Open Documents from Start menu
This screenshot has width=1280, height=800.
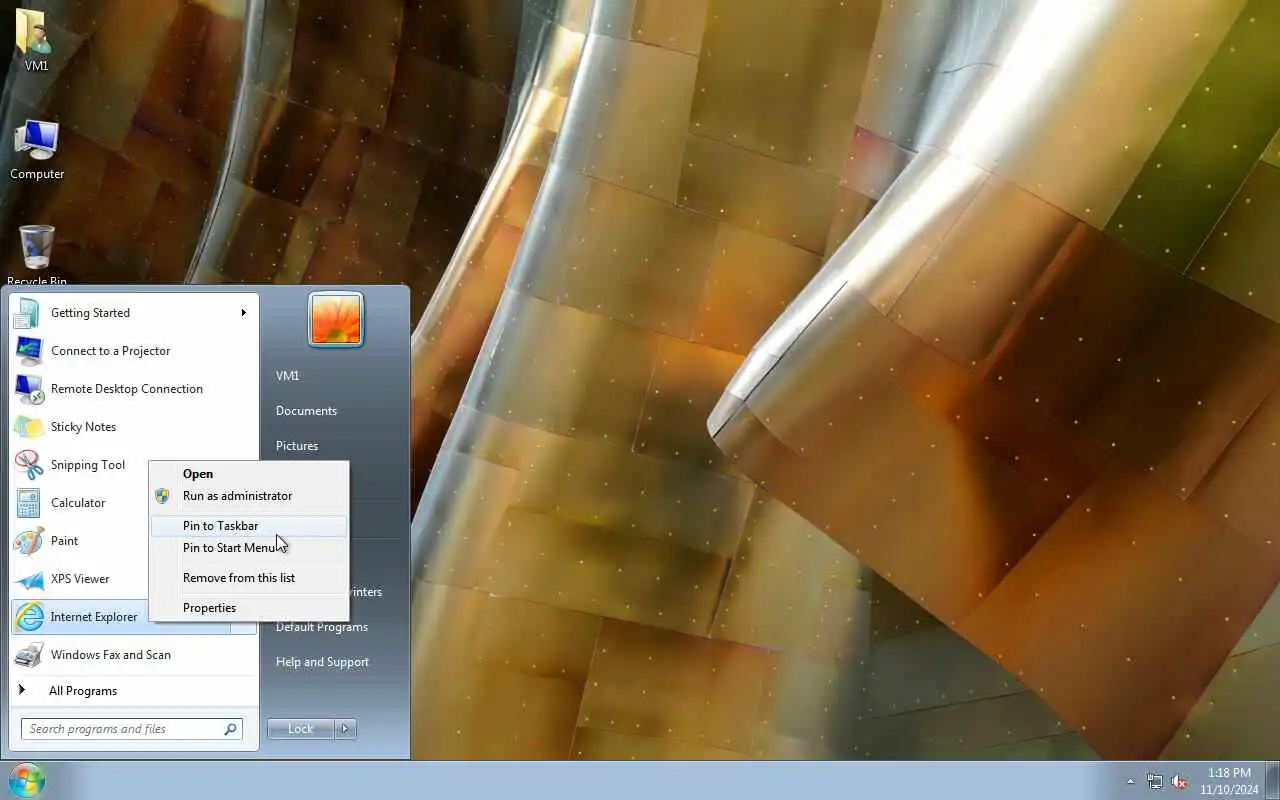tap(306, 411)
